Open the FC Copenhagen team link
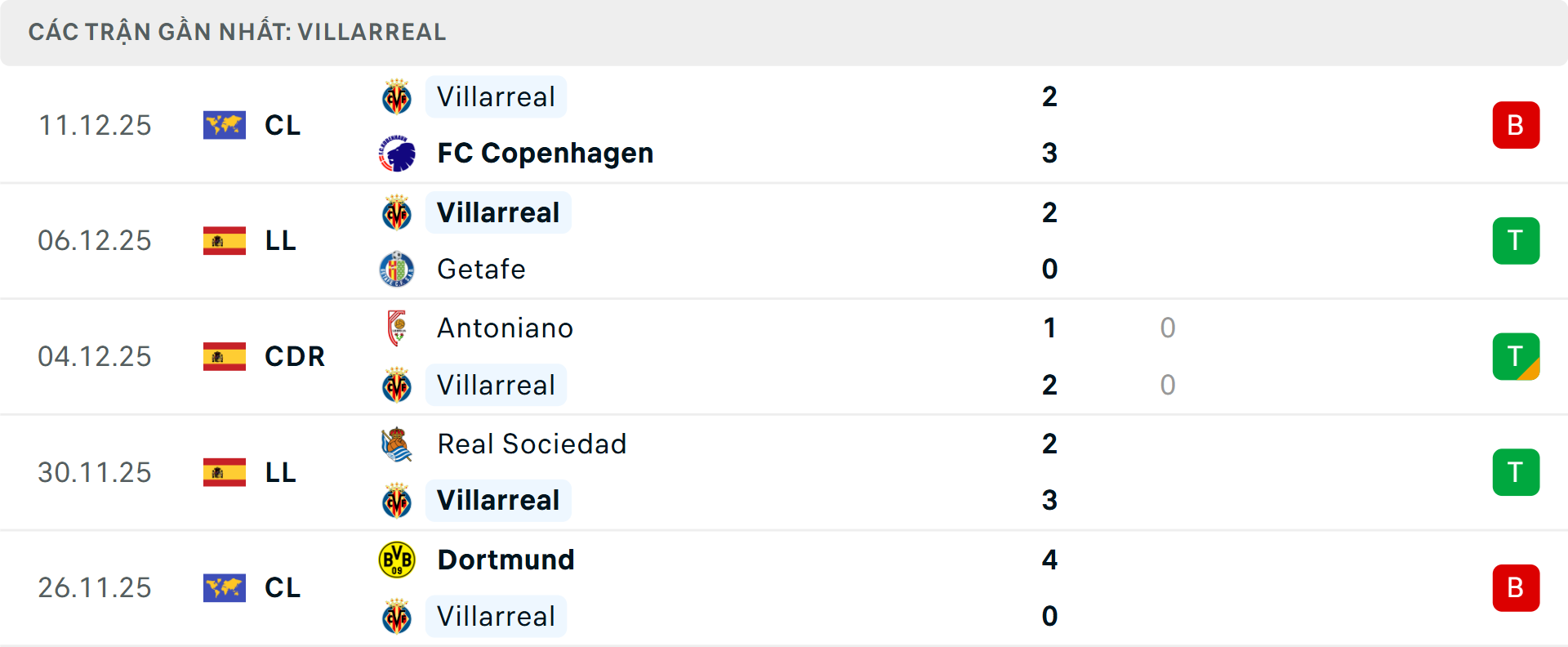 pyautogui.click(x=545, y=154)
